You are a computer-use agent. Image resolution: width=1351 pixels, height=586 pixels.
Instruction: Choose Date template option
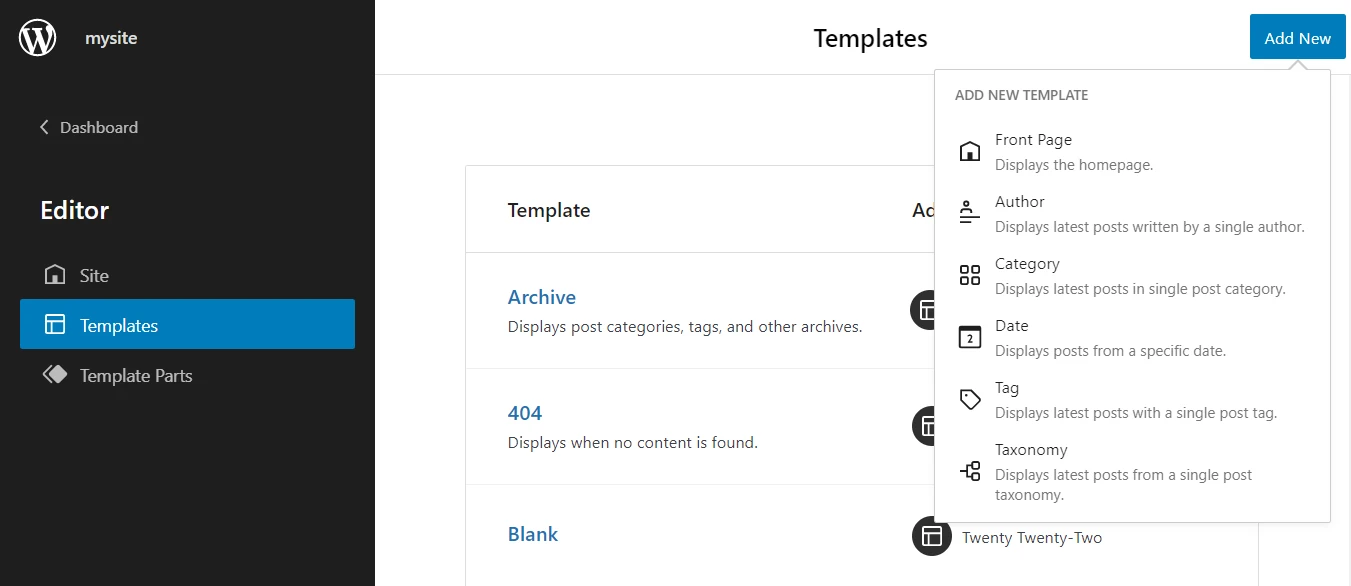[x=1132, y=337]
